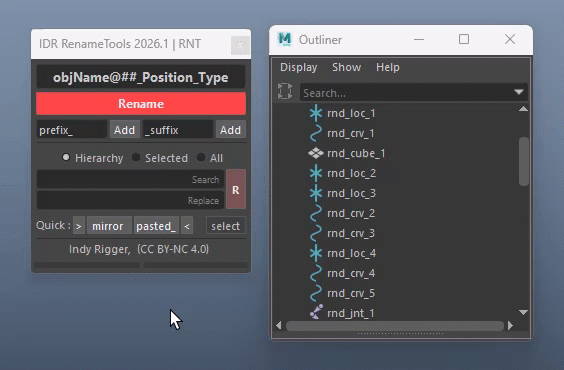Click the Replace text field
Viewport: 564px width, 370px height.
coord(130,200)
